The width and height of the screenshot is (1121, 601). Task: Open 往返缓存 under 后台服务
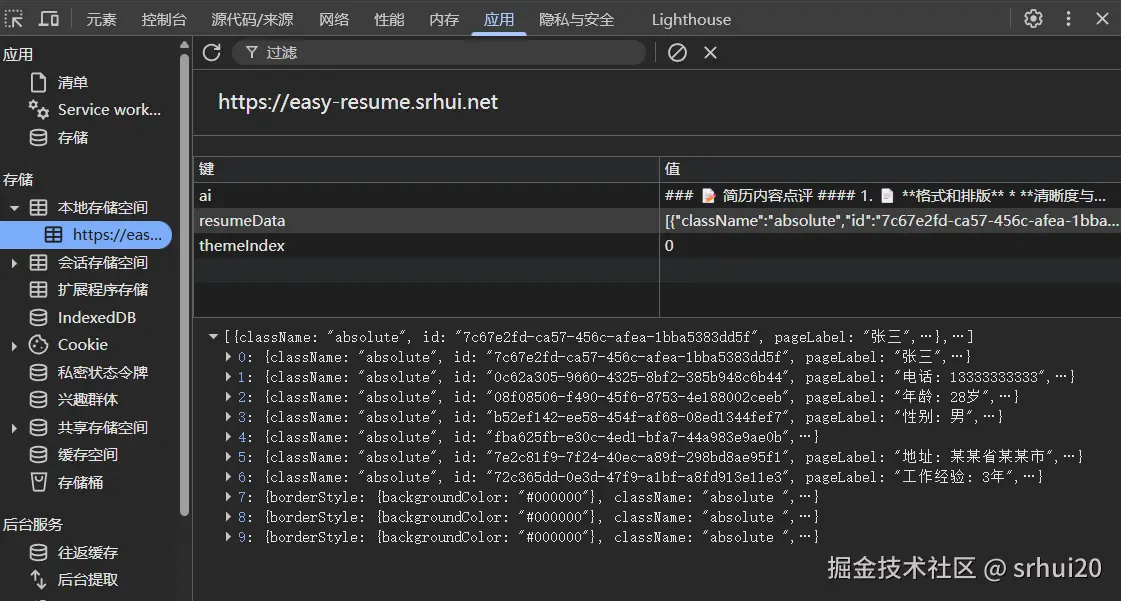tap(87, 552)
